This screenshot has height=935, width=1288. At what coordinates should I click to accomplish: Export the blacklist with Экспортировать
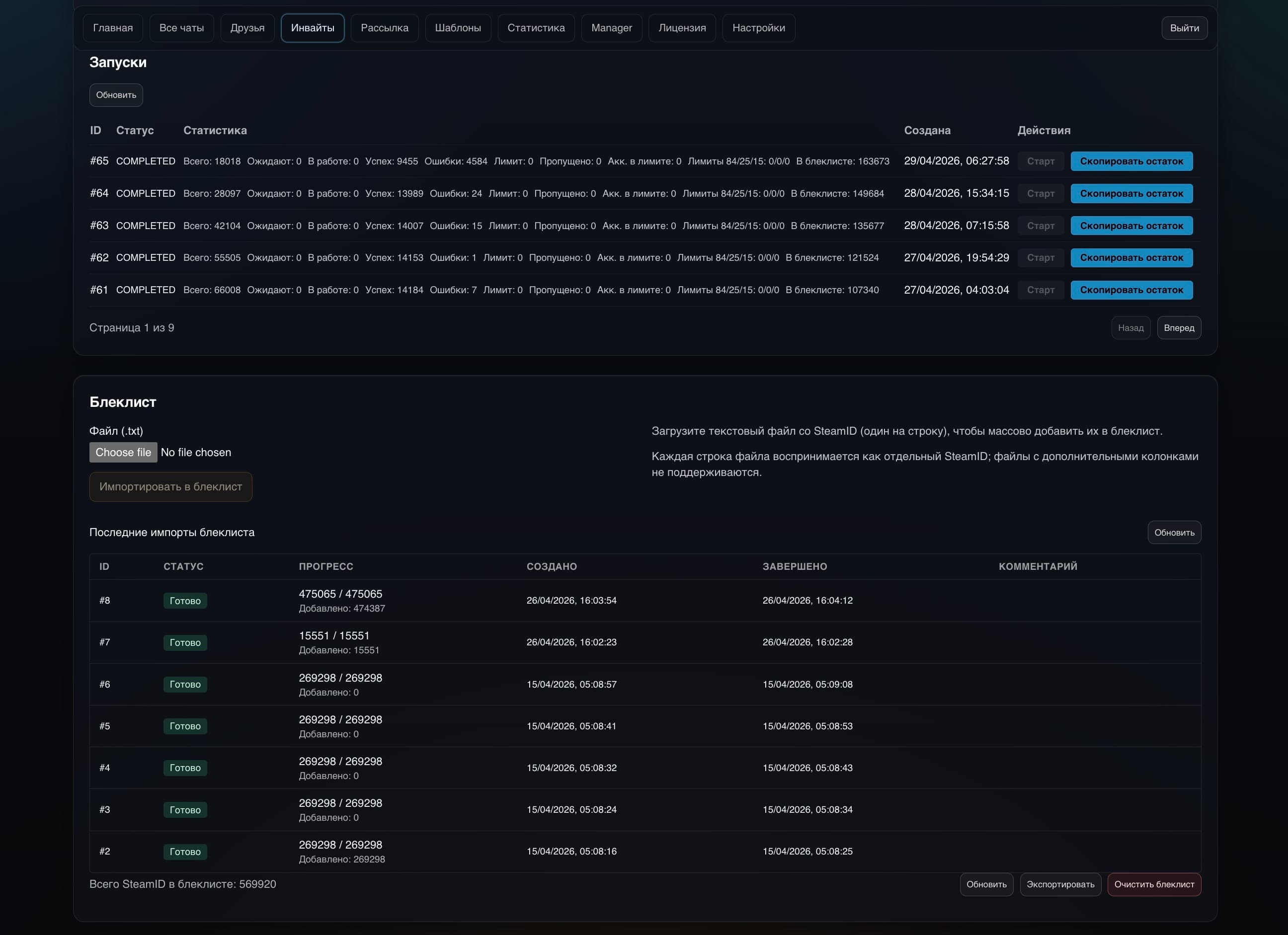tap(1060, 884)
